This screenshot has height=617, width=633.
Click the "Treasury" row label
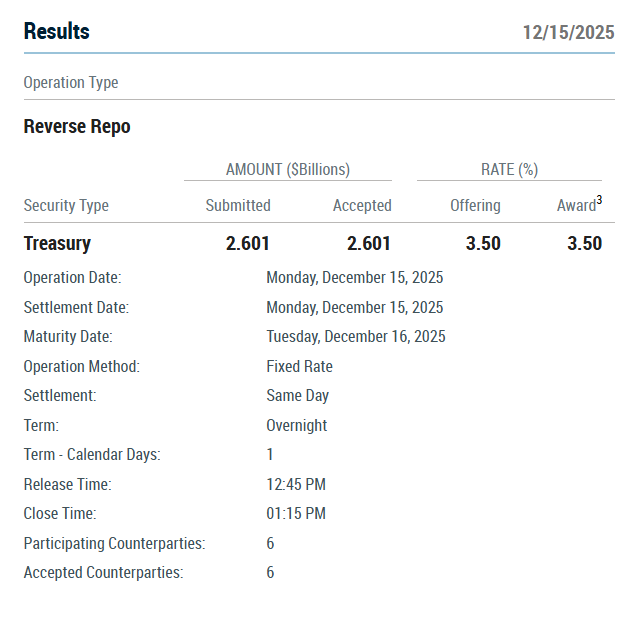(57, 243)
